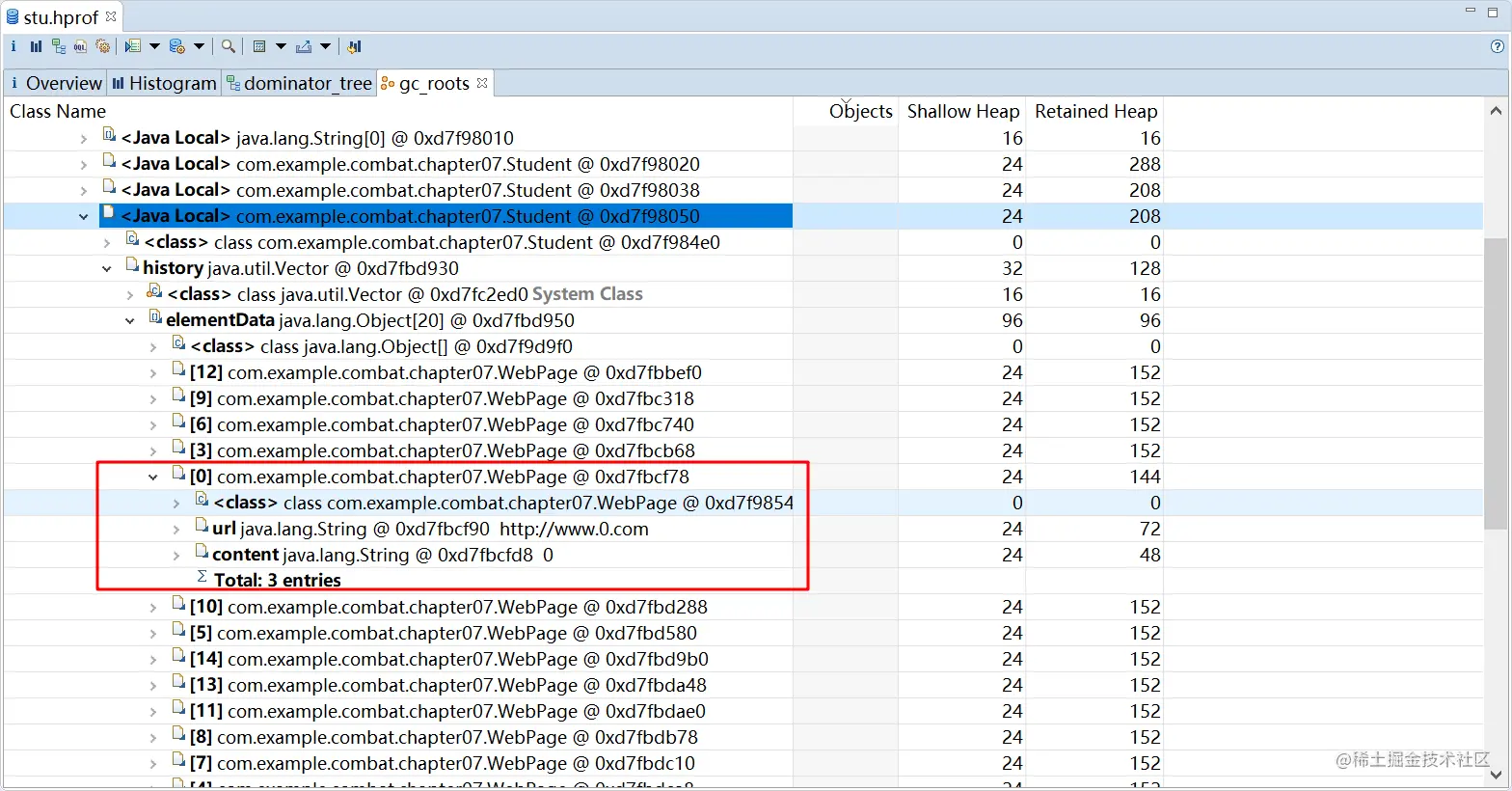This screenshot has width=1512, height=791.
Task: Expand the [10] WebPage @ 0xd7fbd288 node
Action: coord(153,608)
